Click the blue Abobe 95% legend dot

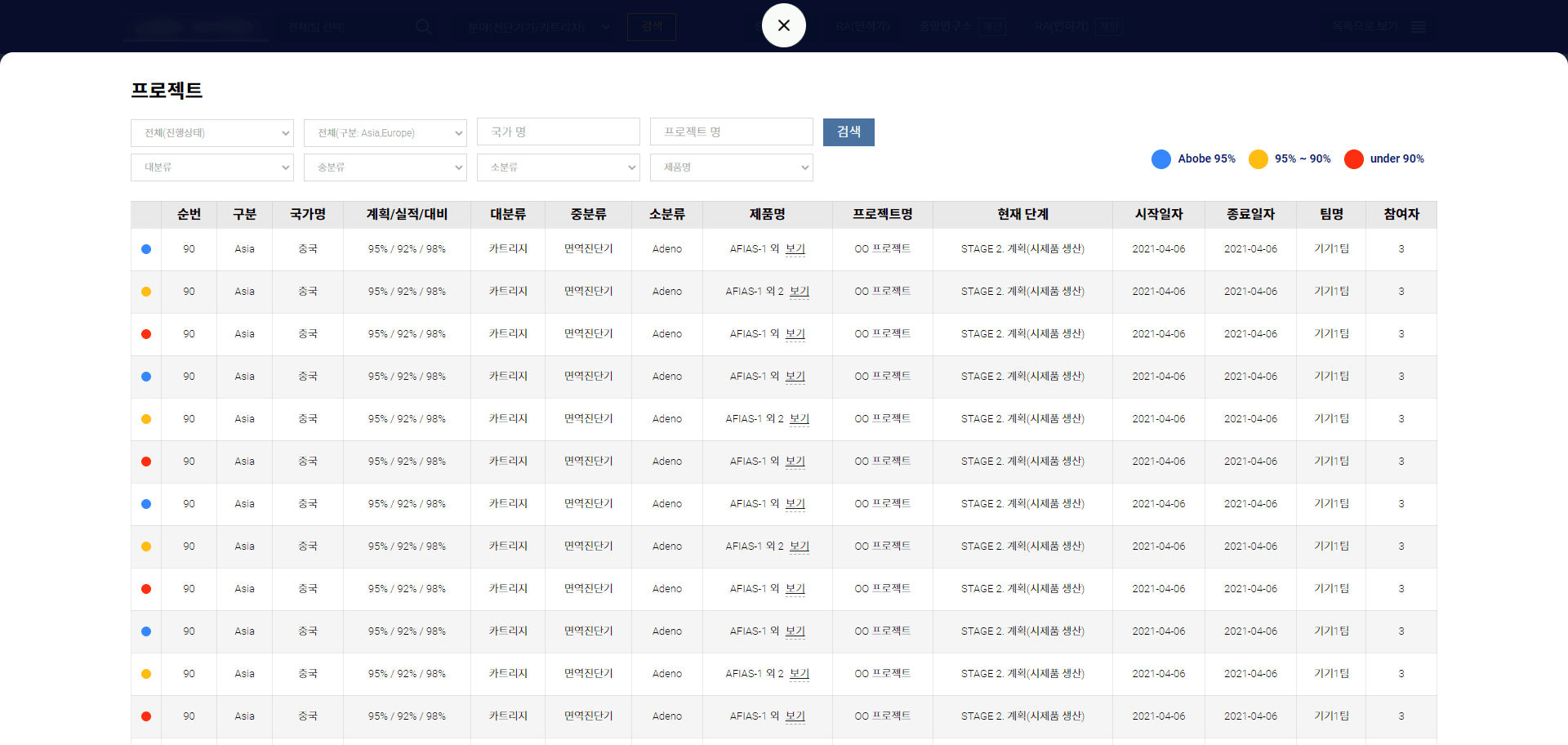click(1160, 159)
